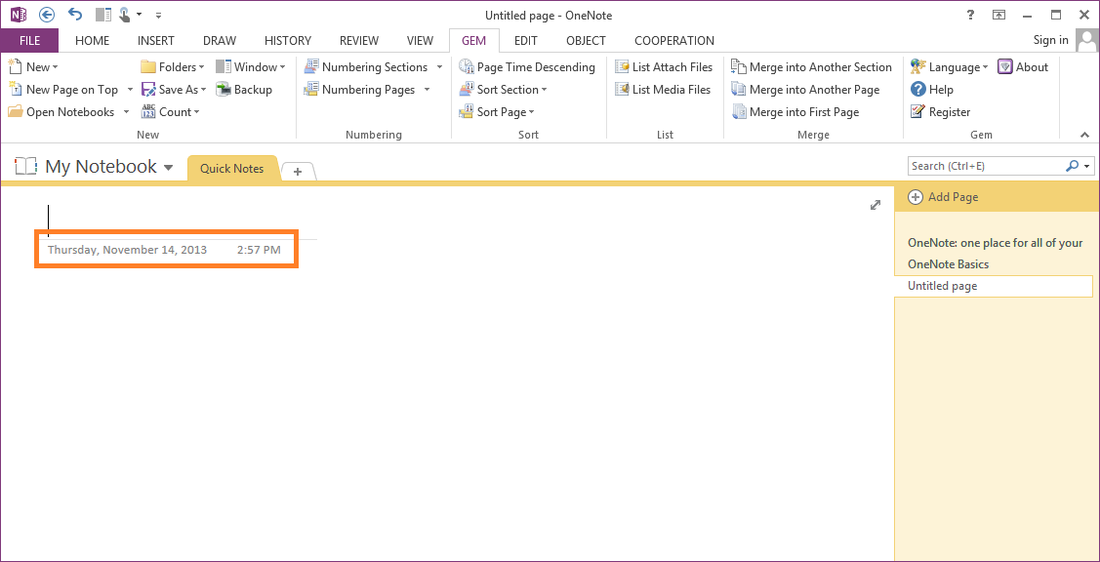Click Add Page

click(x=943, y=197)
